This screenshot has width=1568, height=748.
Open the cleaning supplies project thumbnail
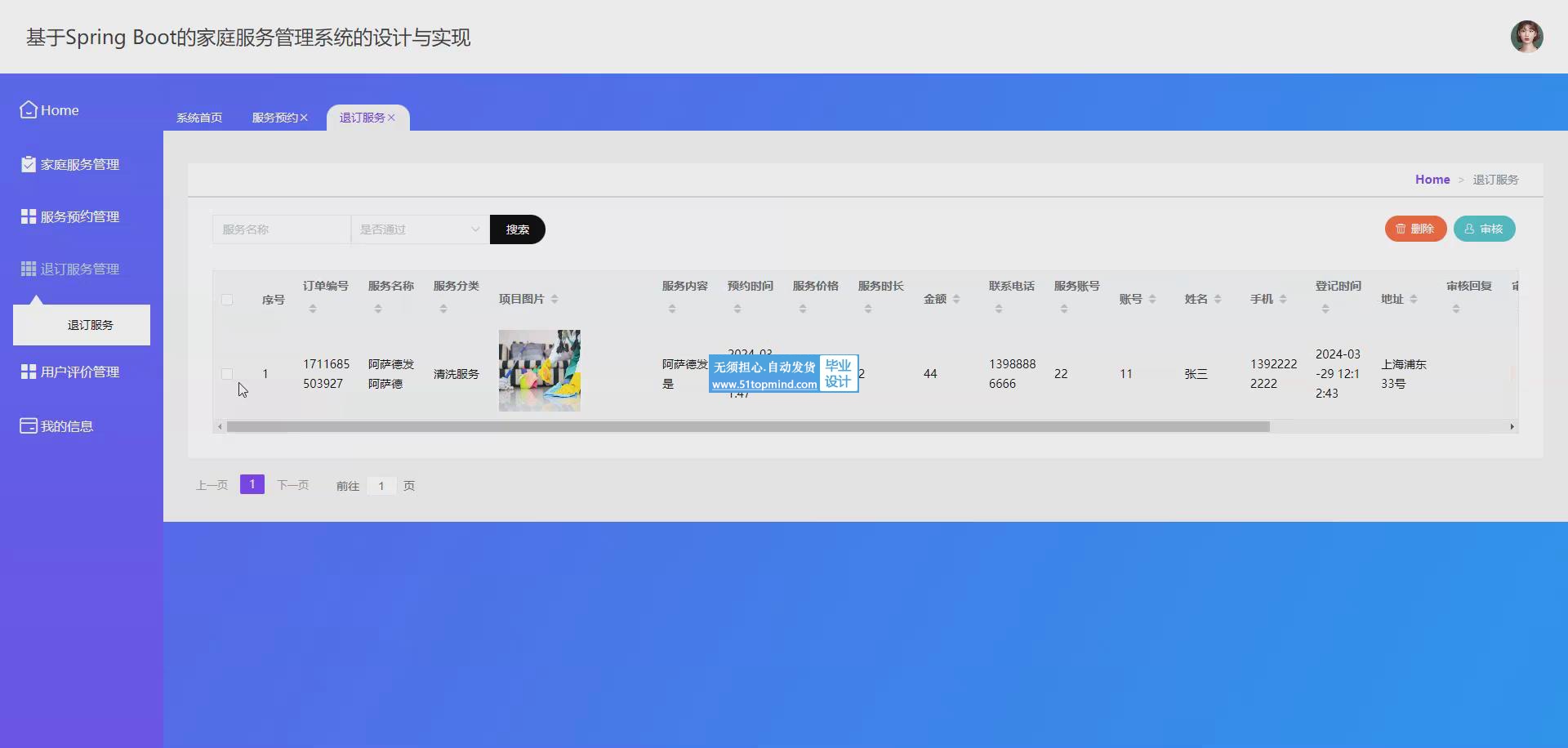[540, 371]
